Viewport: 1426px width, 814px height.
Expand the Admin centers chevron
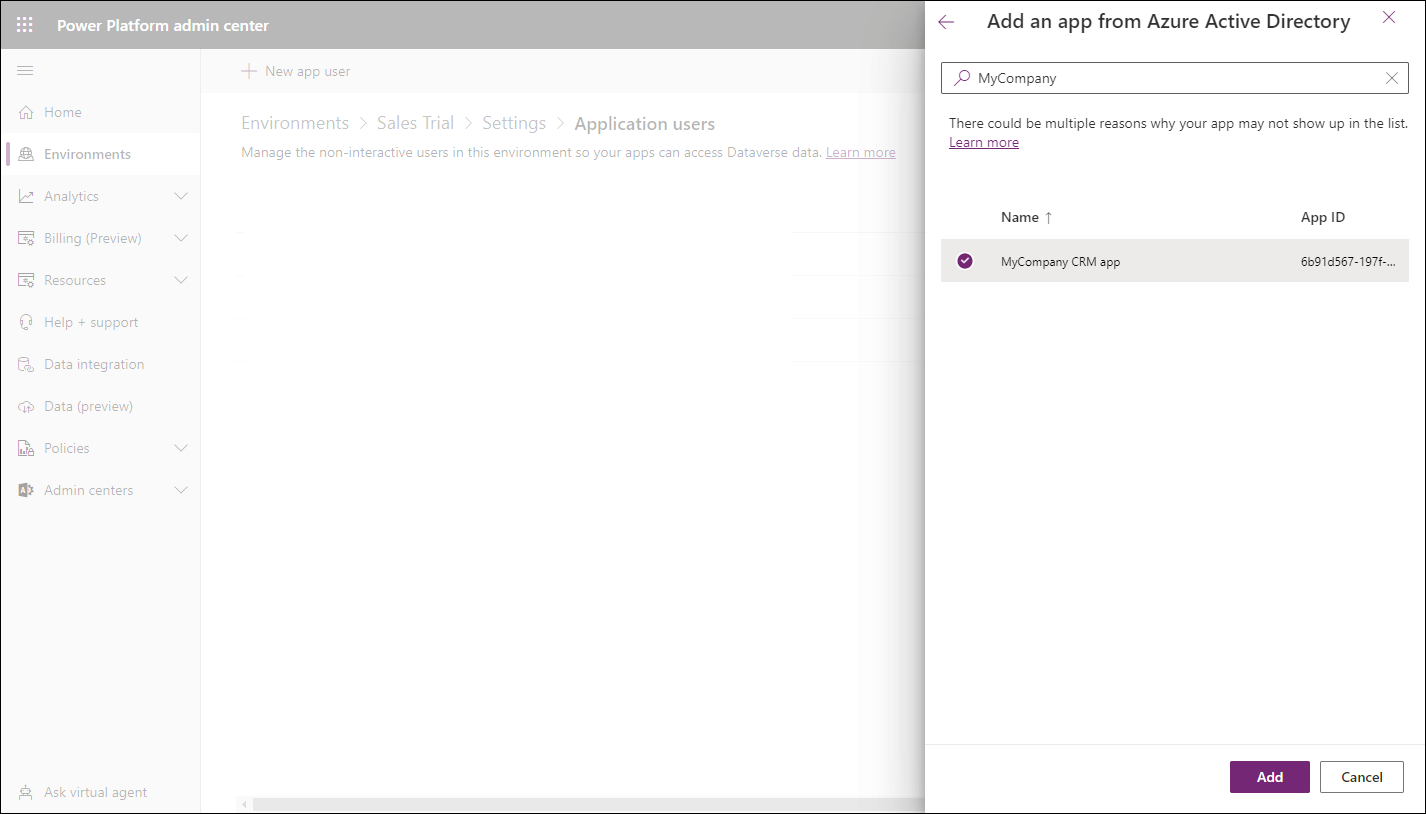181,490
